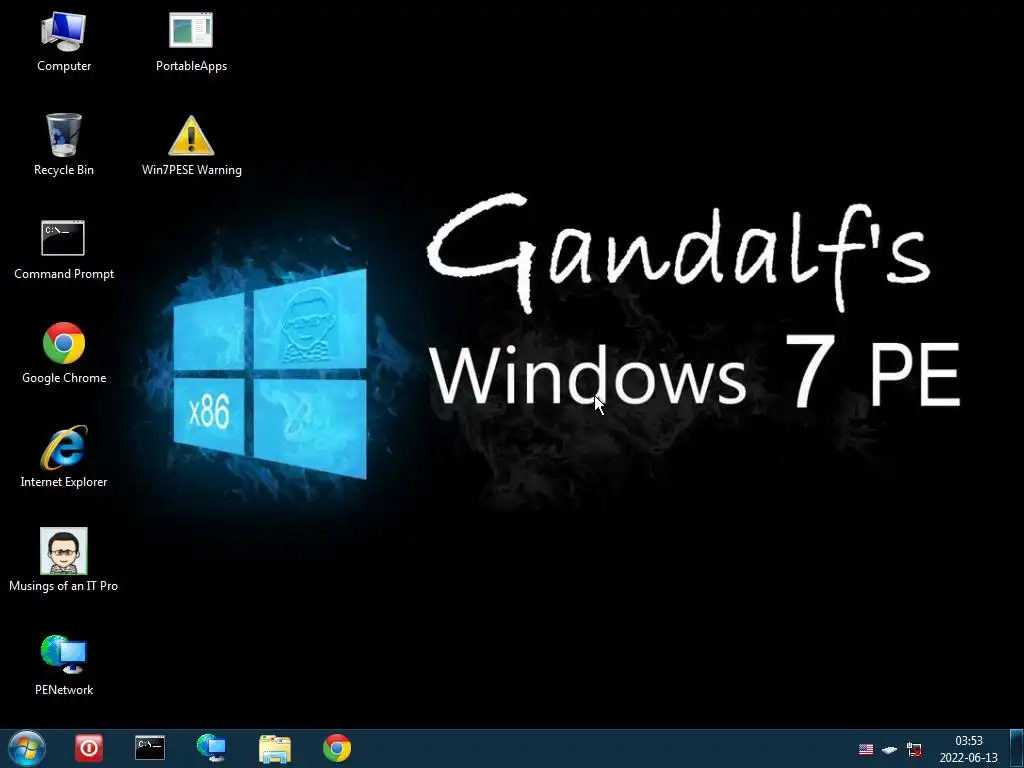Click the "Recycle Bin" label text
The height and width of the screenshot is (768, 1024).
pyautogui.click(x=63, y=170)
